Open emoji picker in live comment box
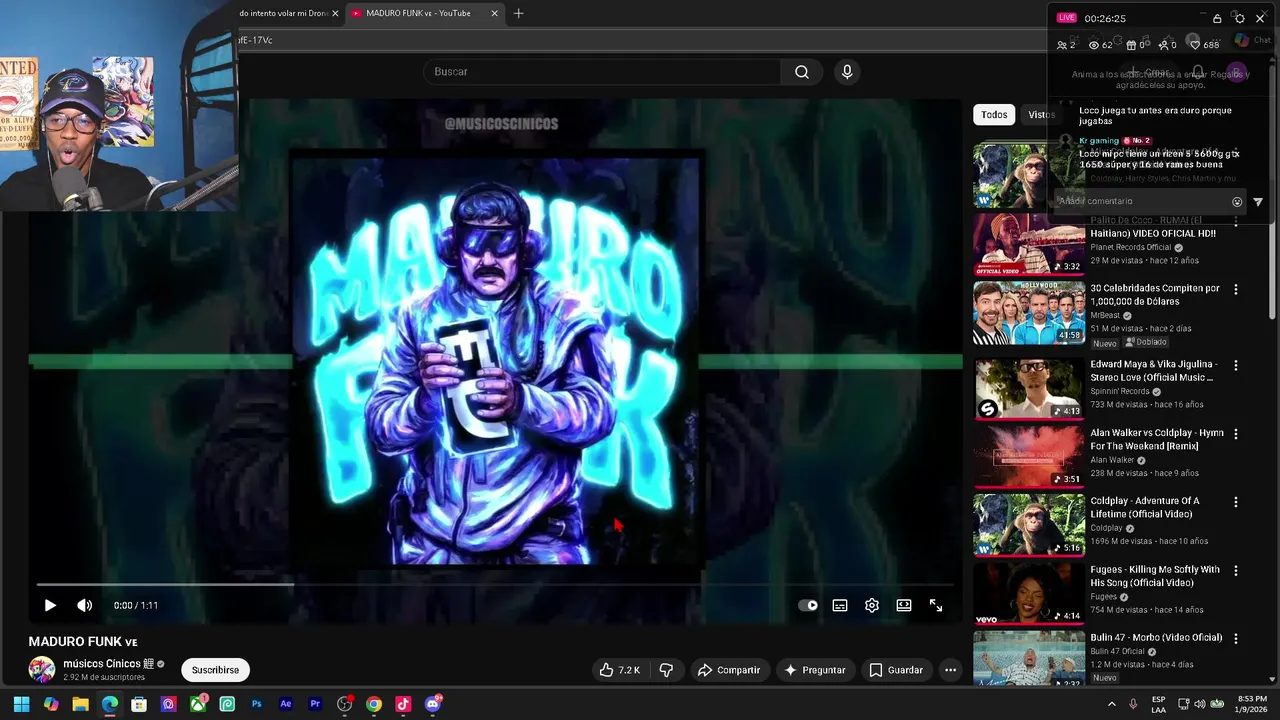The image size is (1280, 720). [x=1237, y=202]
